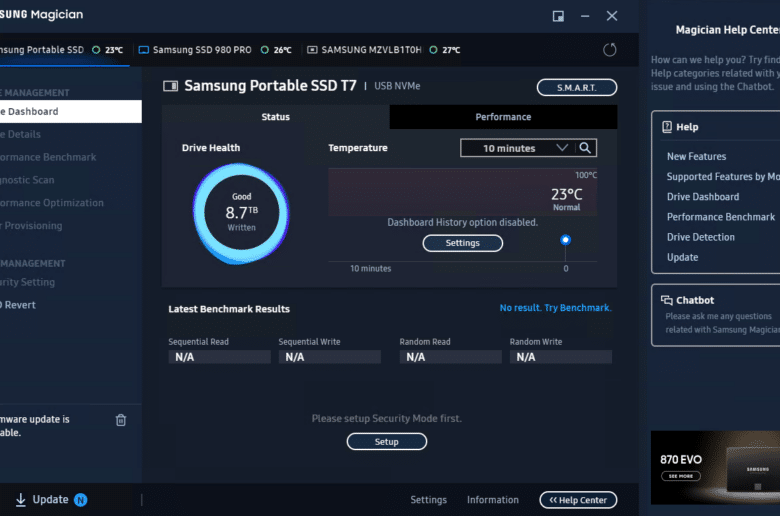Click the Random Write N/A value
This screenshot has height=516, width=780.
pos(561,357)
